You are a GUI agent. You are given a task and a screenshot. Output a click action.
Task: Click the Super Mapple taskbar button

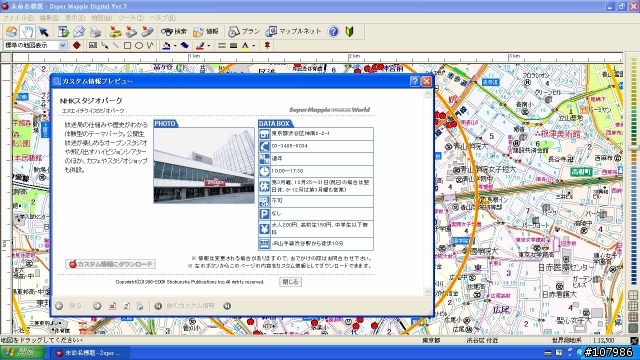[x=89, y=353]
